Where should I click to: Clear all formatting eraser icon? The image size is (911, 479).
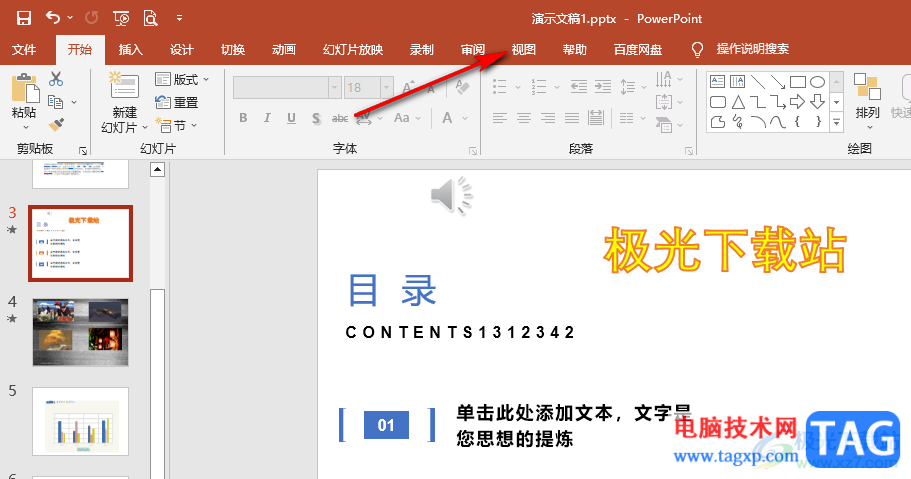coord(462,87)
